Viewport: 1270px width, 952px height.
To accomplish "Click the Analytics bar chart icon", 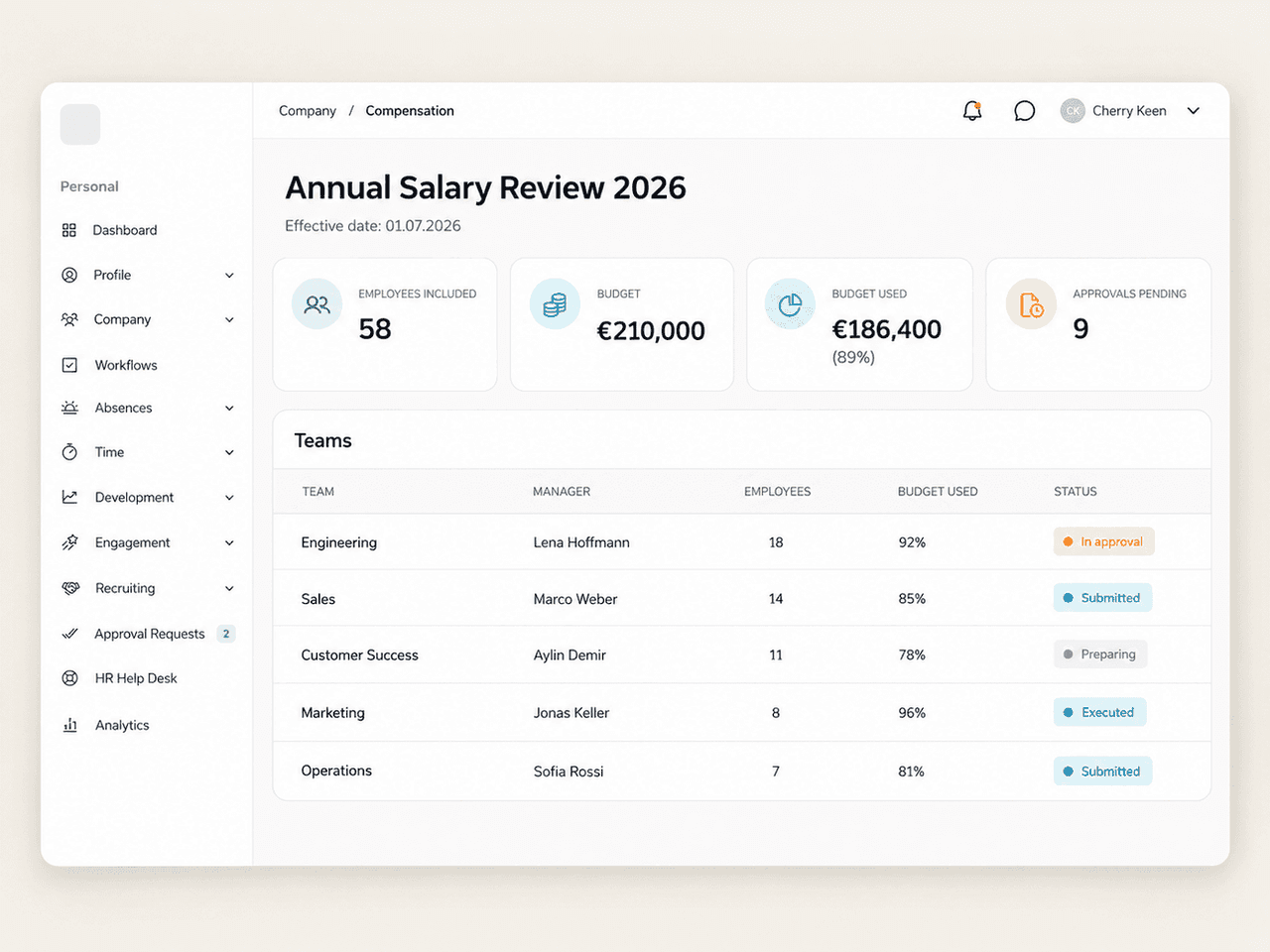I will click(70, 725).
